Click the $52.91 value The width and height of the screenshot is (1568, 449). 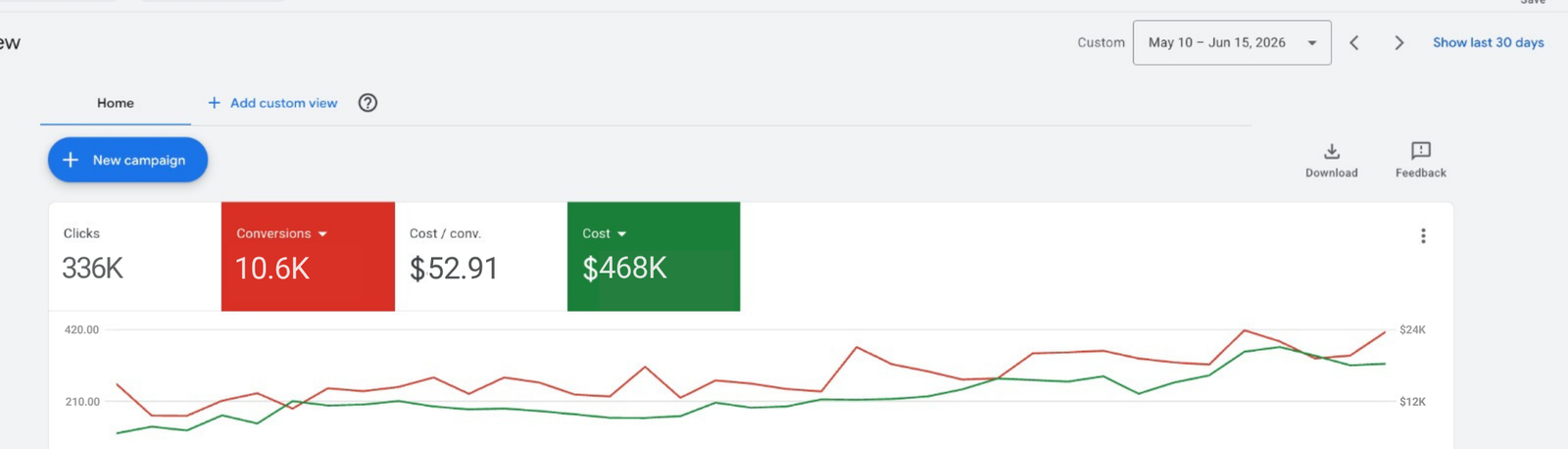454,268
